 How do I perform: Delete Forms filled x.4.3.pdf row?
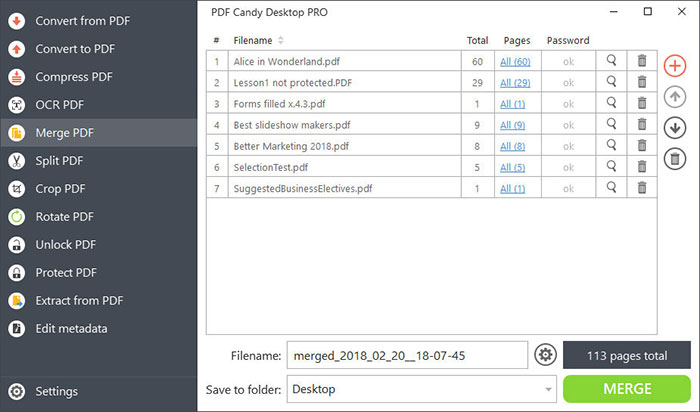642,103
